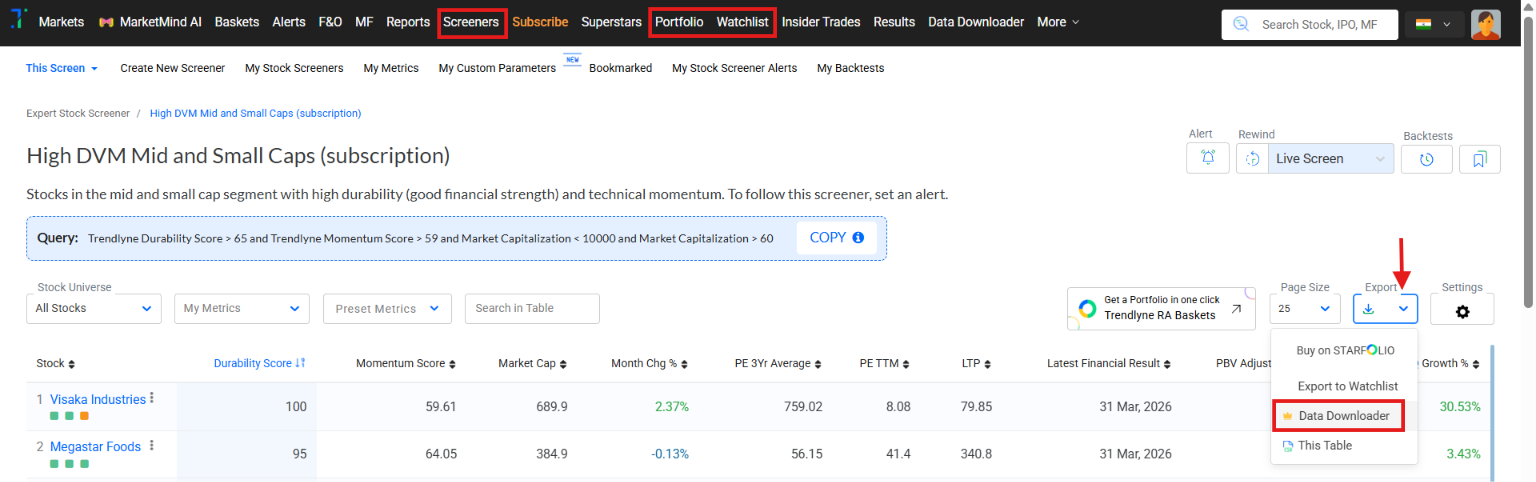Image resolution: width=1536 pixels, height=482 pixels.
Task: Click the Rewind clock icon beside Live Screen
Action: click(x=1252, y=158)
